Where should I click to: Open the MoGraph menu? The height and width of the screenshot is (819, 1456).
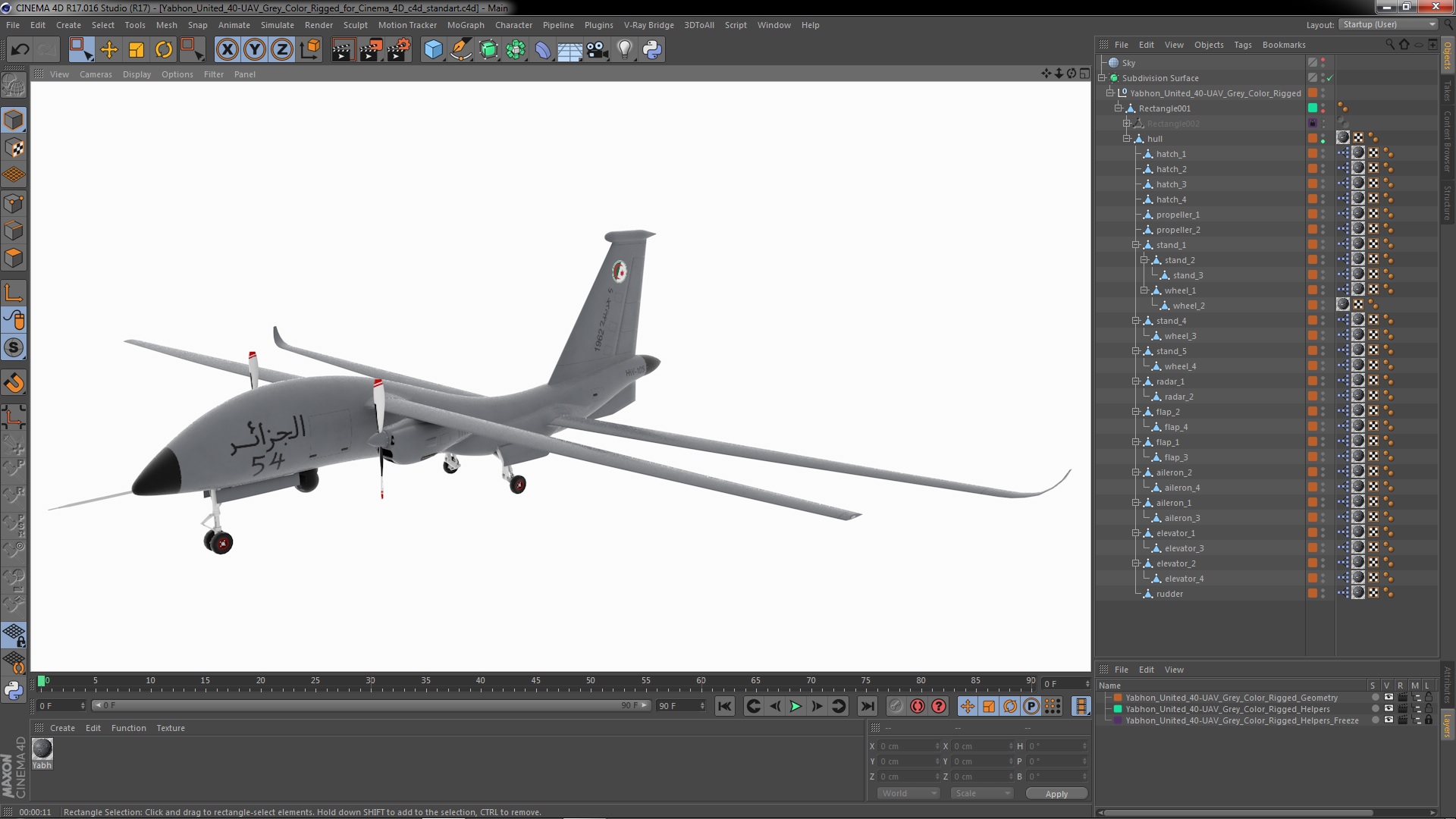pos(466,25)
